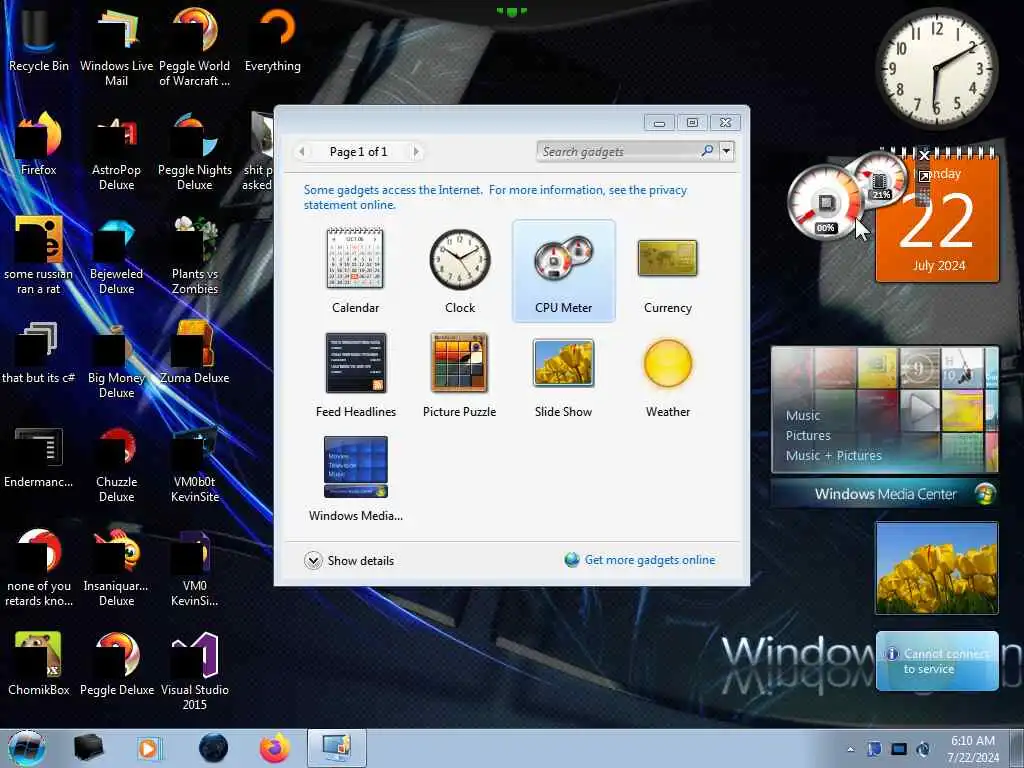This screenshot has height=768, width=1024.
Task: Select the Windows Media Center gadget in gallery
Action: pyautogui.click(x=355, y=479)
